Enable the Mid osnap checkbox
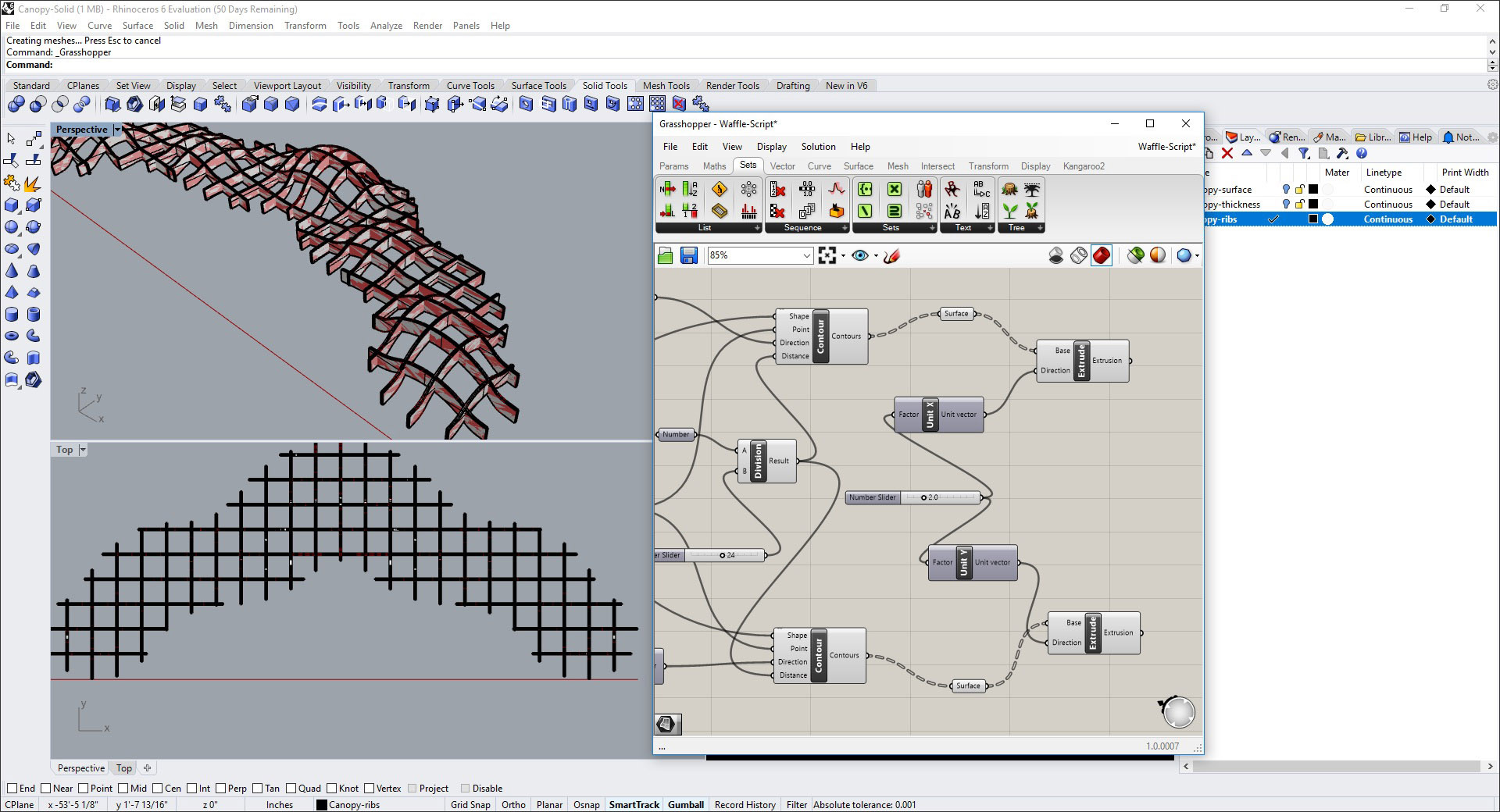This screenshot has height=812, width=1500. (124, 789)
